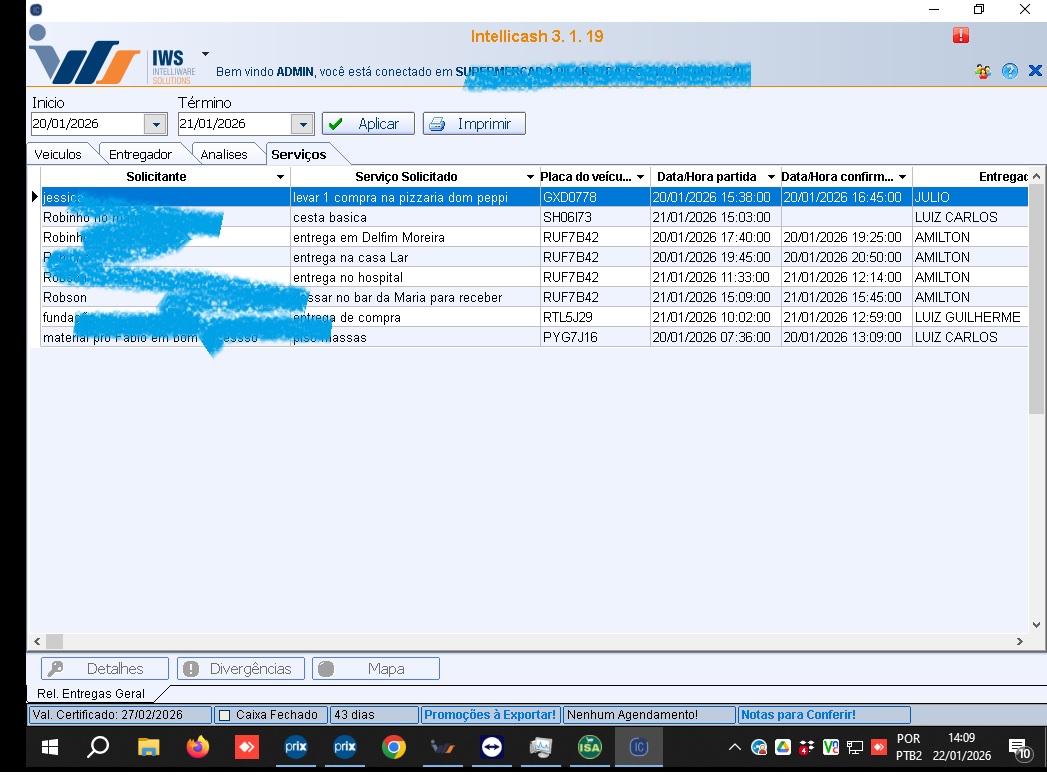Open the users group icon

(x=983, y=72)
